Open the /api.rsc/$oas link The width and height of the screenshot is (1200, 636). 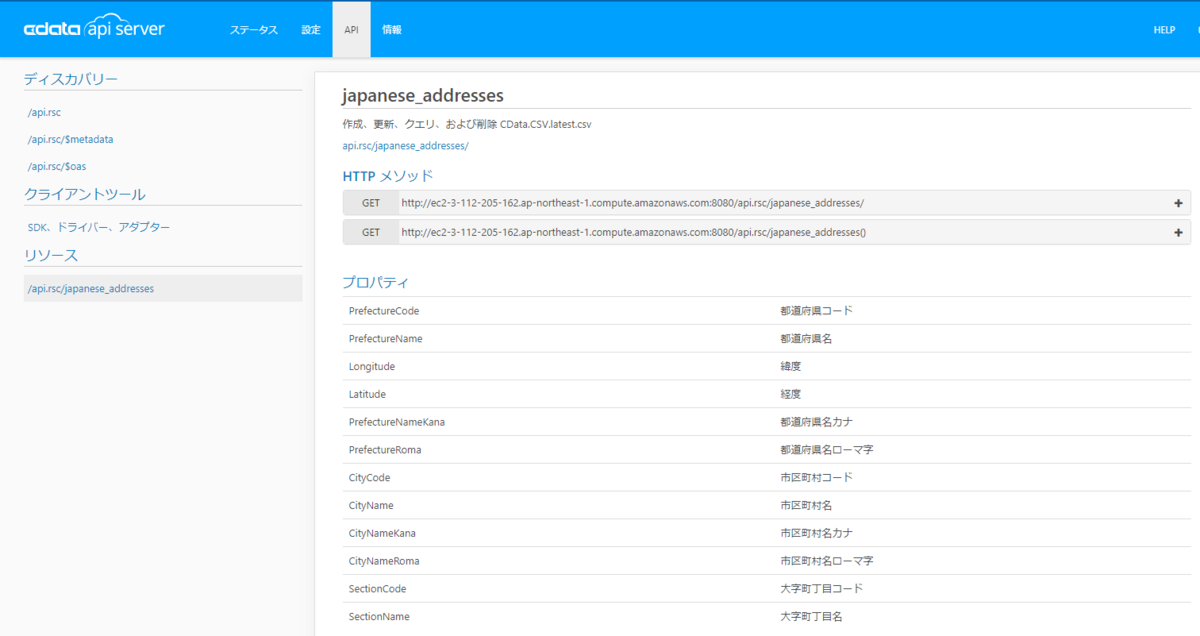pyautogui.click(x=64, y=167)
